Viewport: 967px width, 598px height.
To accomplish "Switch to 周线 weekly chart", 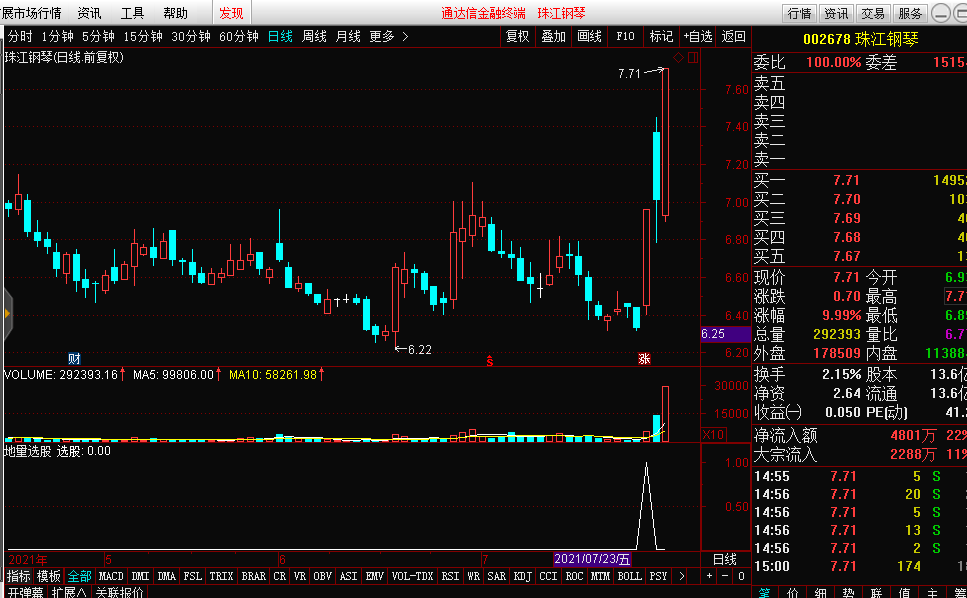I will 314,37.
